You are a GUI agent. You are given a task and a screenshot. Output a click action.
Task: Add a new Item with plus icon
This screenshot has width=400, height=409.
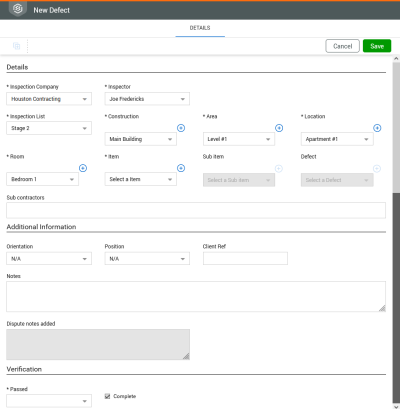[x=181, y=168]
